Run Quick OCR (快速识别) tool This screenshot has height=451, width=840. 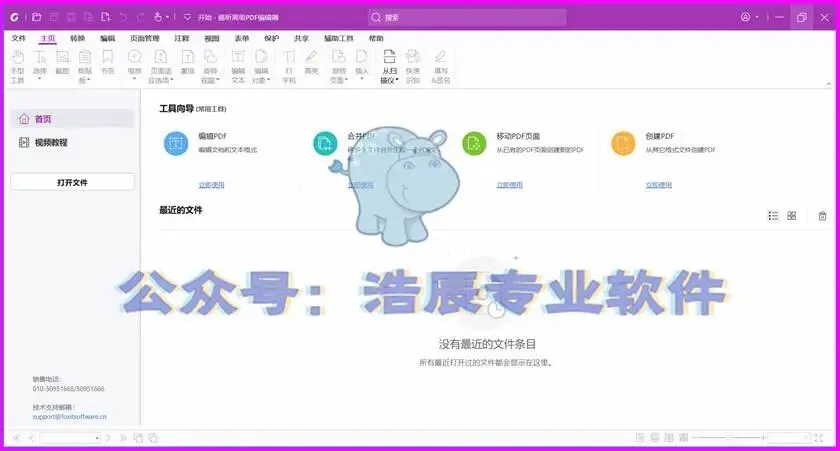click(x=412, y=66)
